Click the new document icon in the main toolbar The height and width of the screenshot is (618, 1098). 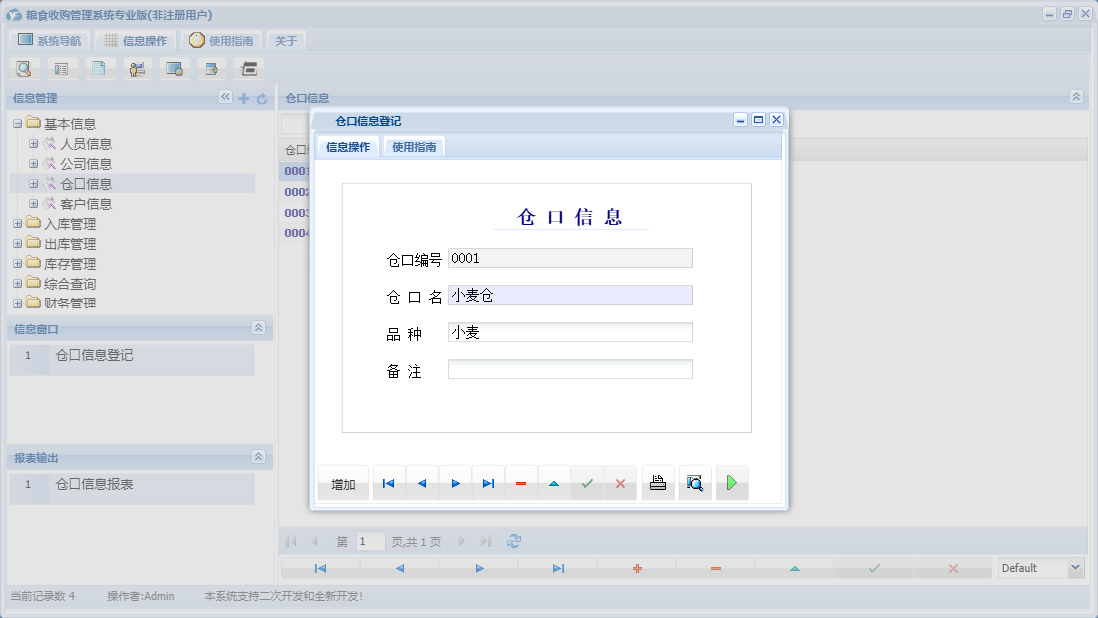tap(99, 68)
